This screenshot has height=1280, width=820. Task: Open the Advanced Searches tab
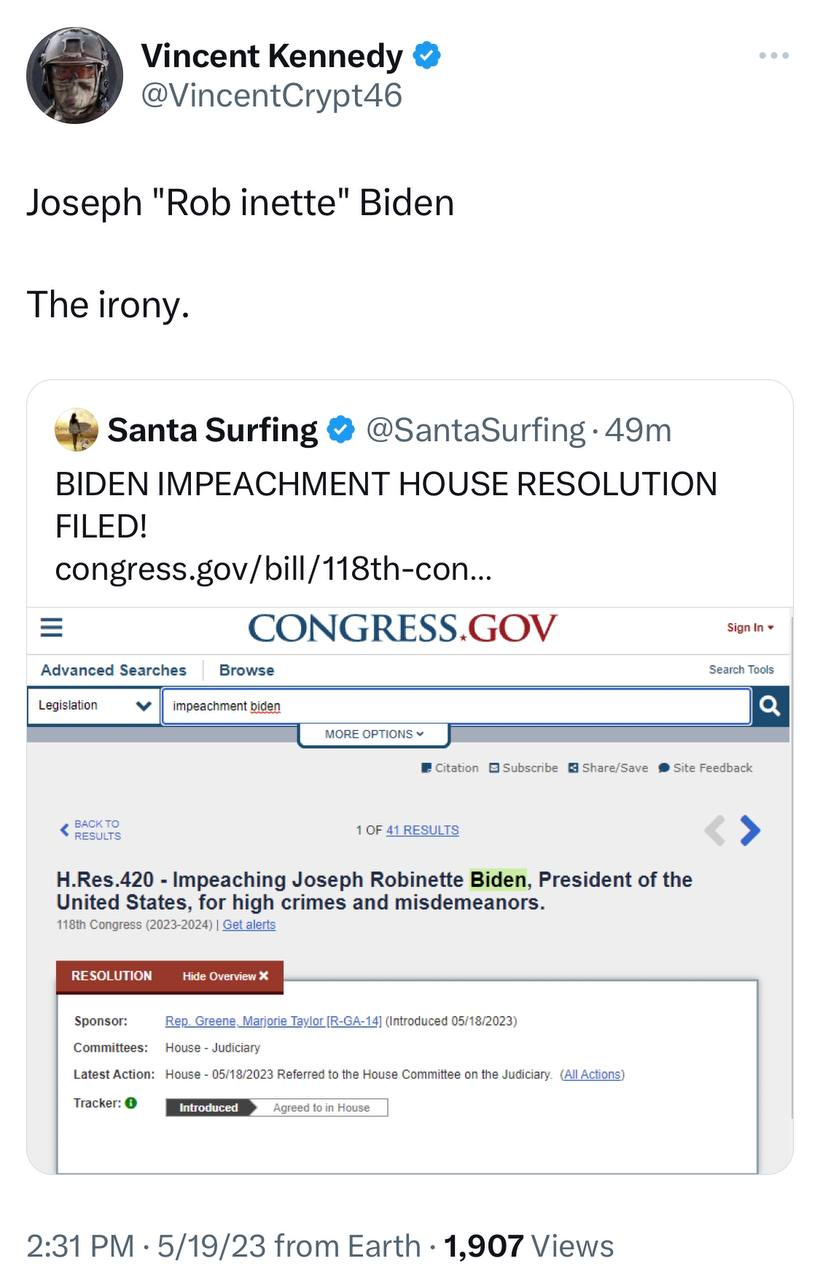coord(113,670)
